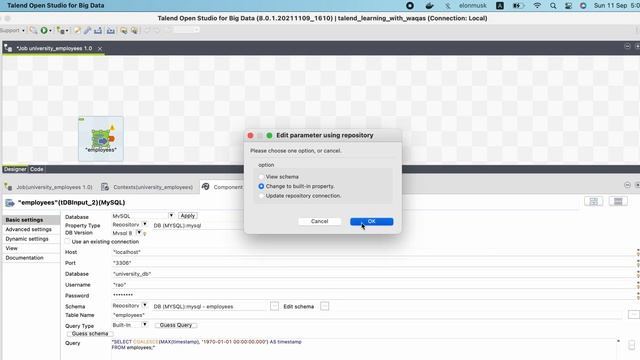Open the Support toolbar dropdown arrow

point(23,31)
